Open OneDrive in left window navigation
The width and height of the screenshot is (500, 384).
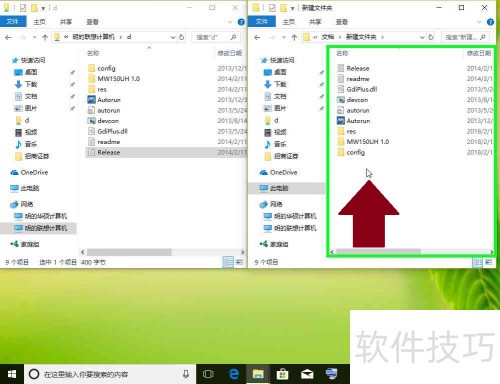29,172
